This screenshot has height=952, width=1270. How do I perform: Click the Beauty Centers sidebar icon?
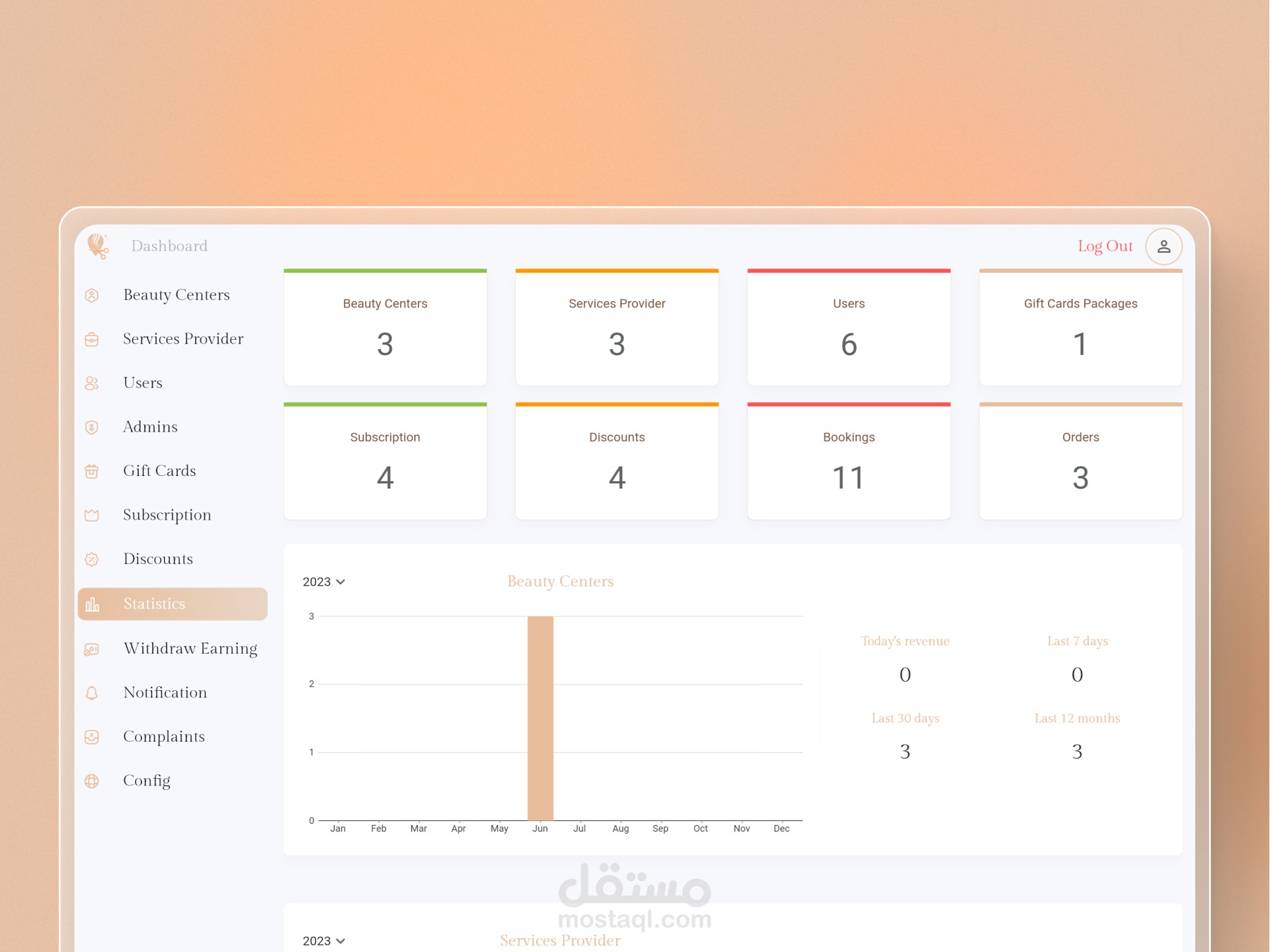(92, 296)
